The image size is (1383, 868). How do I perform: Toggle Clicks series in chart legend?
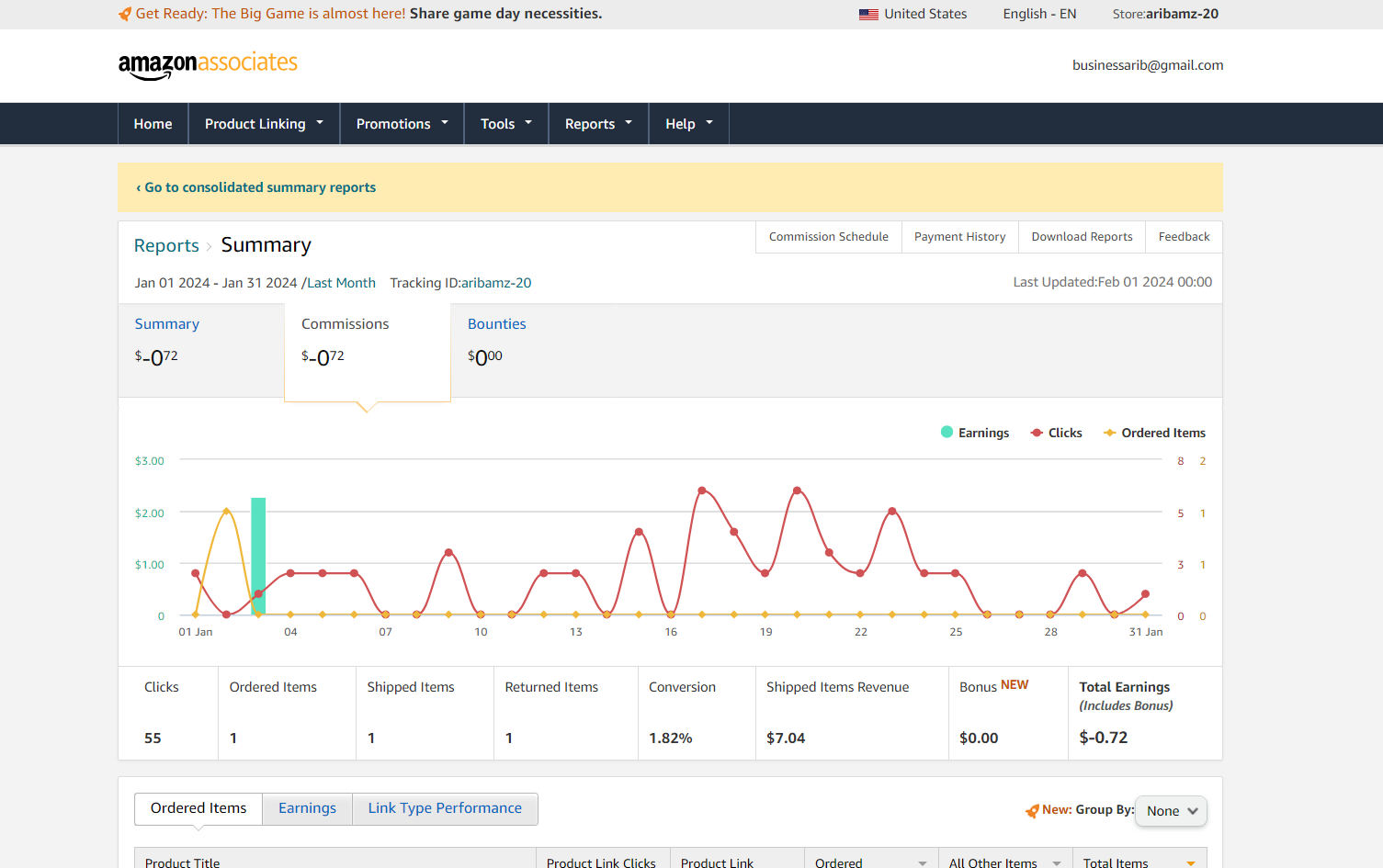pyautogui.click(x=1056, y=433)
